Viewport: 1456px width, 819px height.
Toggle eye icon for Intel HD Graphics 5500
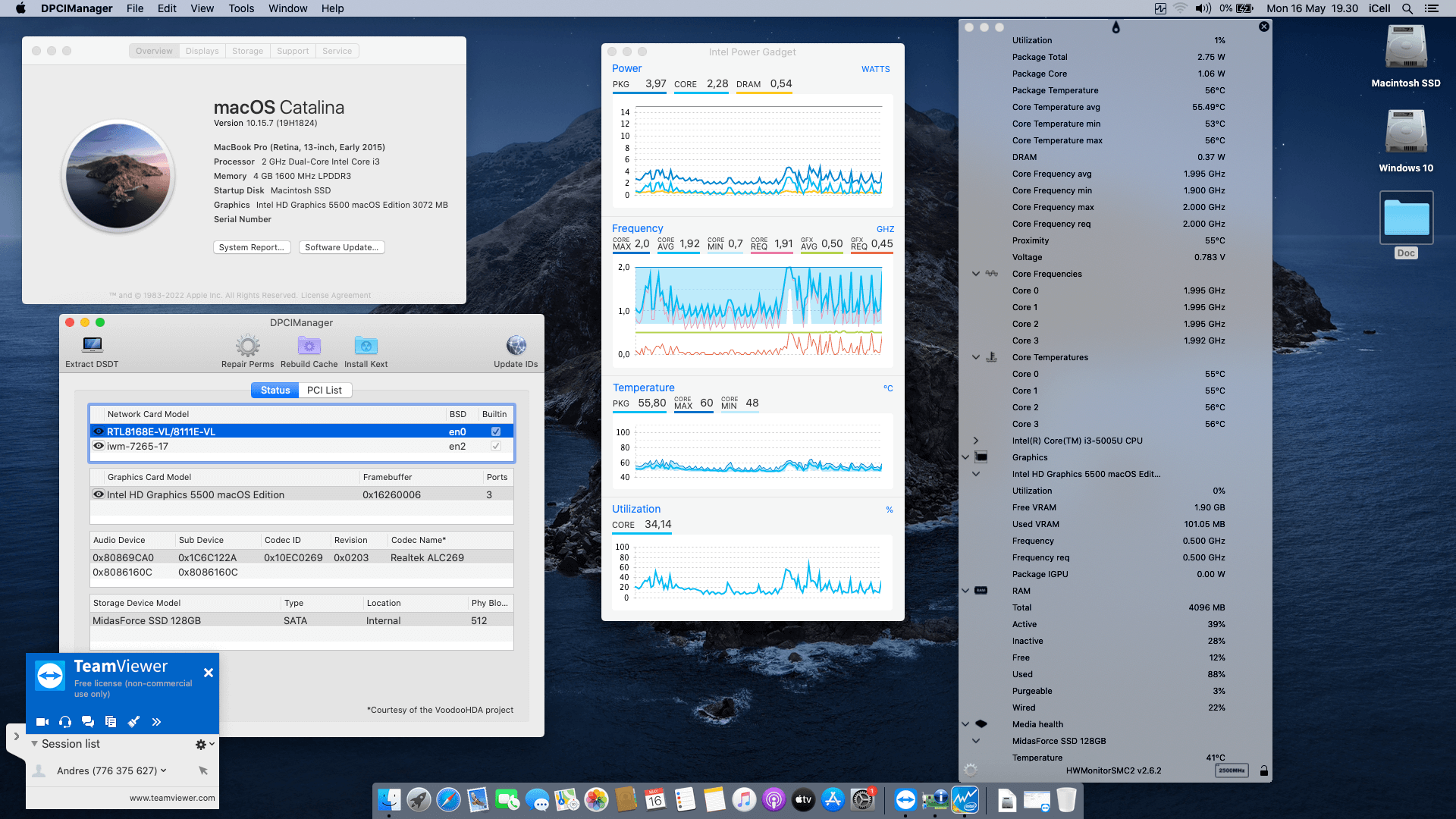[99, 494]
